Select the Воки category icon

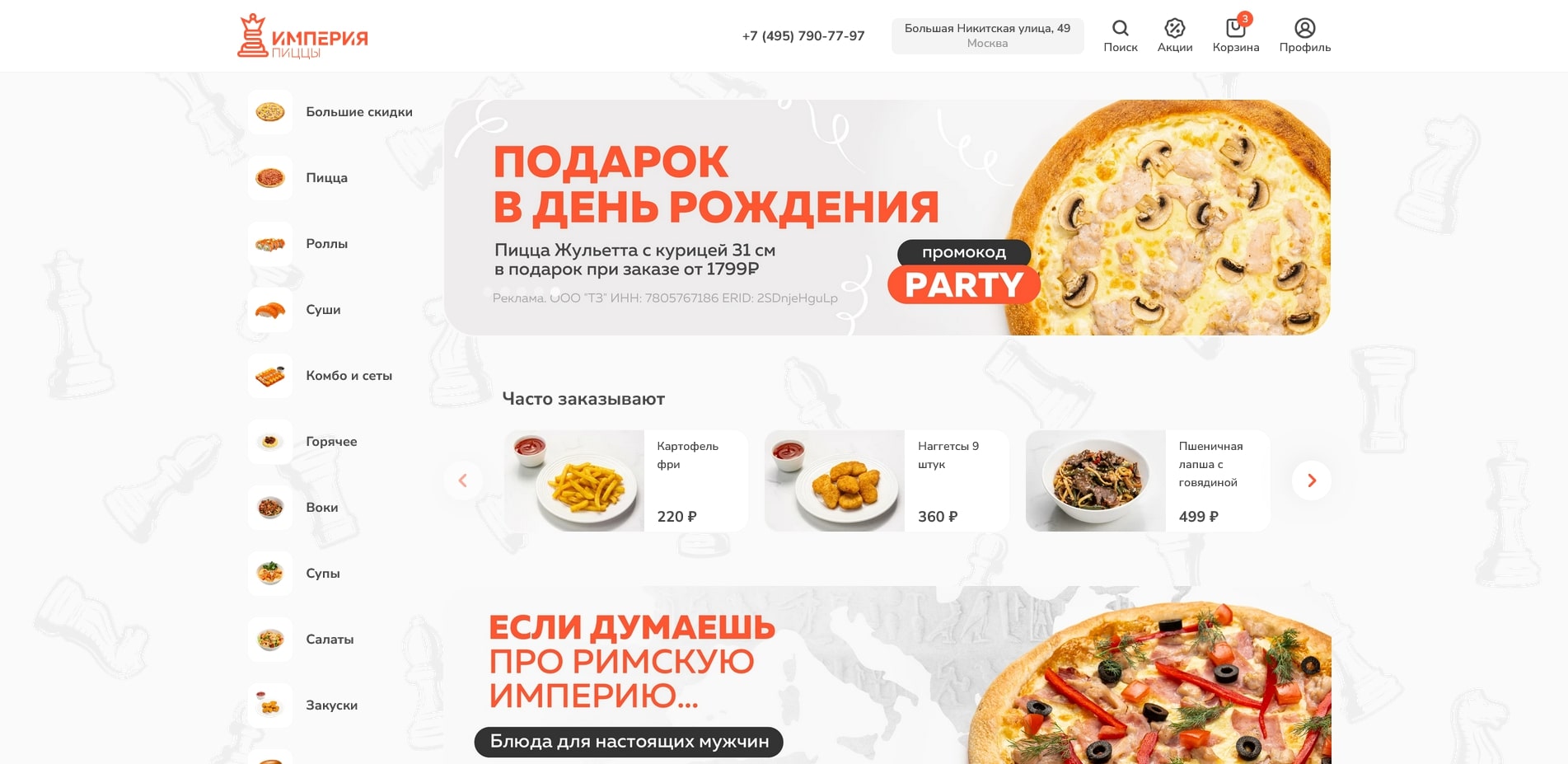(270, 508)
